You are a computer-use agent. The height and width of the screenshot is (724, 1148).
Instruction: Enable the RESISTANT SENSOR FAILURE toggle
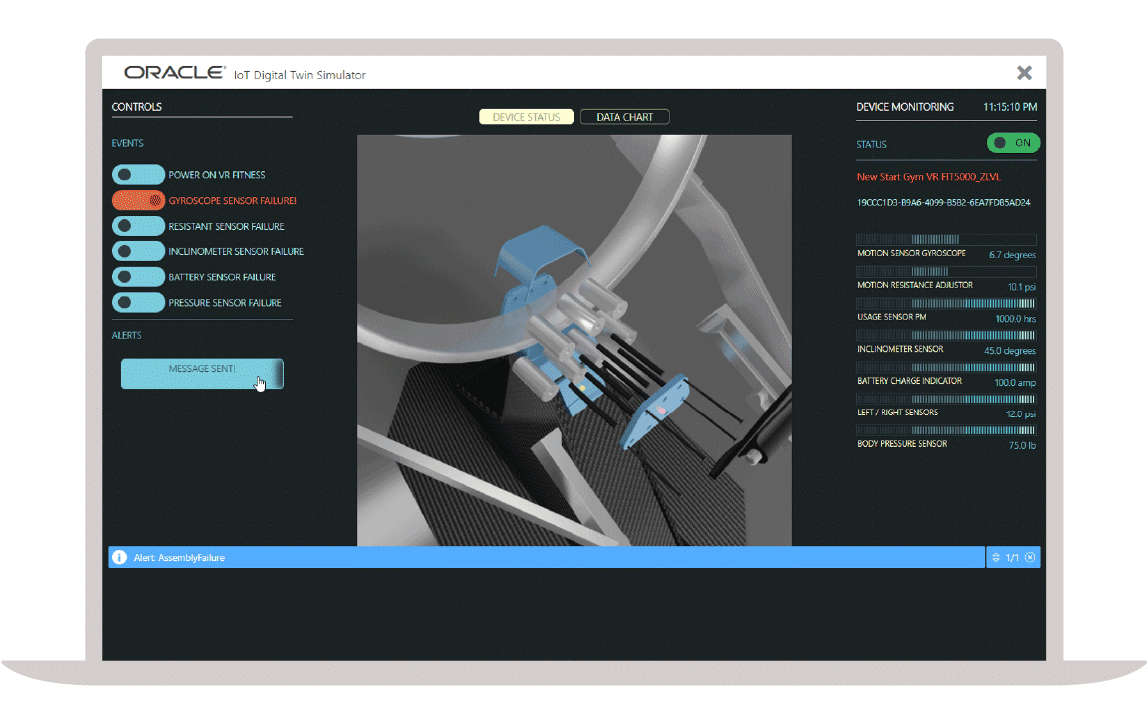(139, 225)
